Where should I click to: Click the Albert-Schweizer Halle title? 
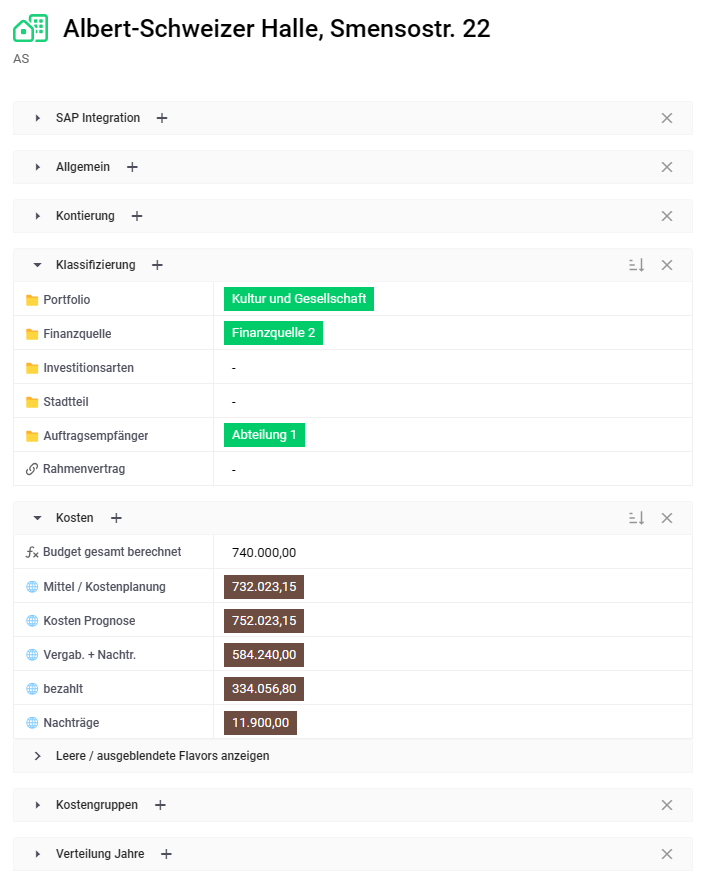pos(276,28)
